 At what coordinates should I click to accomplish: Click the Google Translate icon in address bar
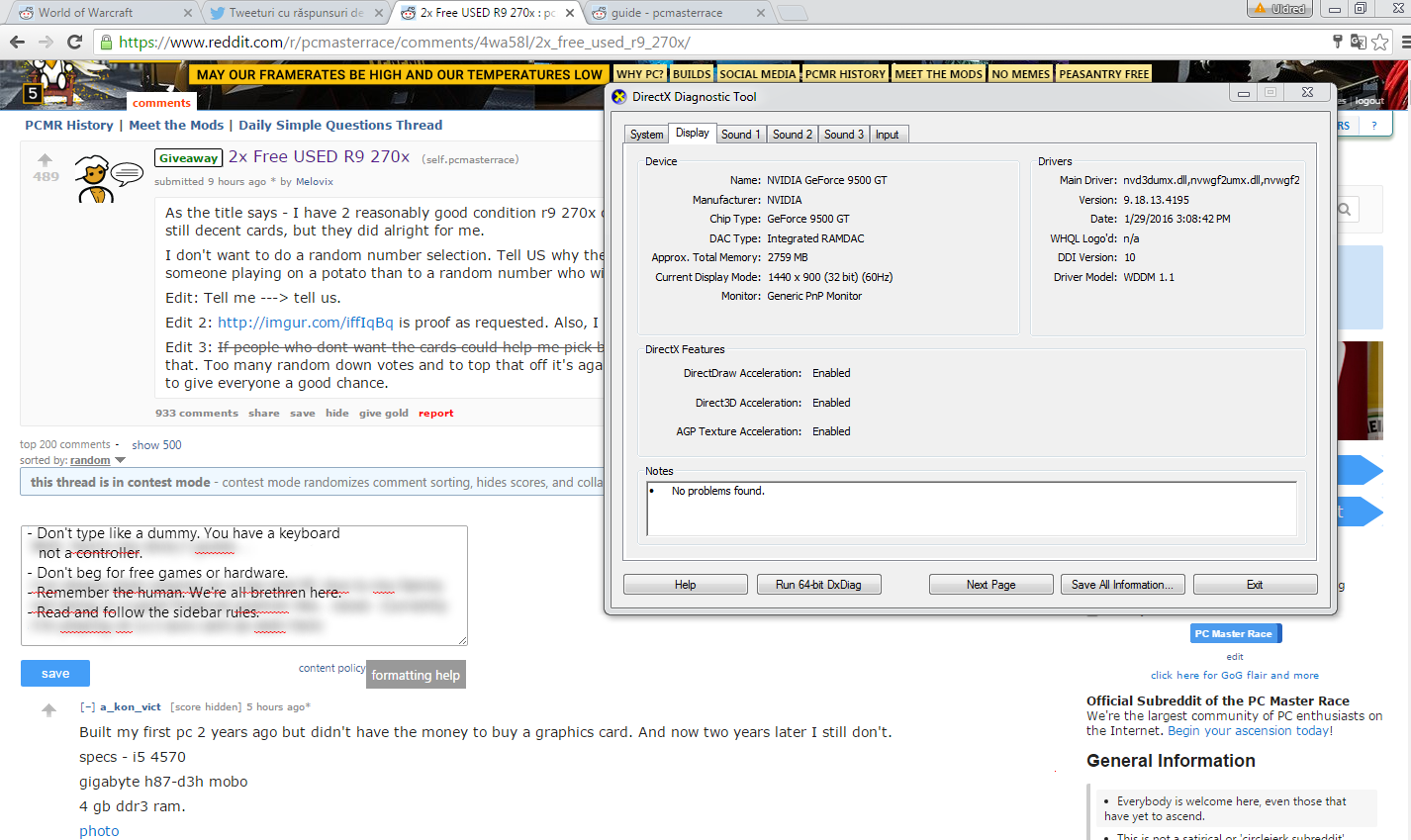tap(1359, 42)
